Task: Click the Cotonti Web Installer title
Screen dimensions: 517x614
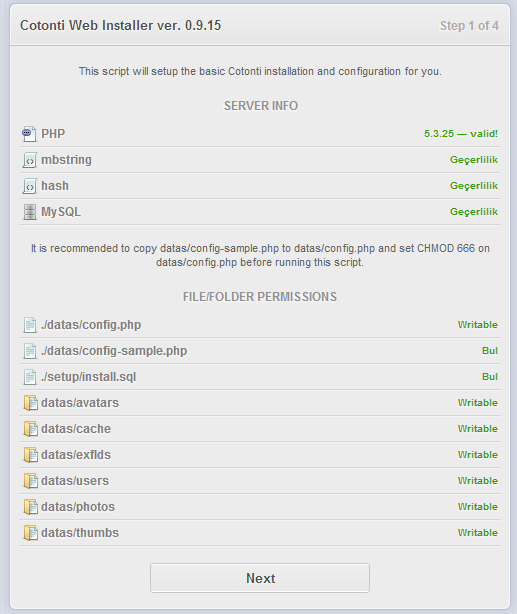Action: 121,25
